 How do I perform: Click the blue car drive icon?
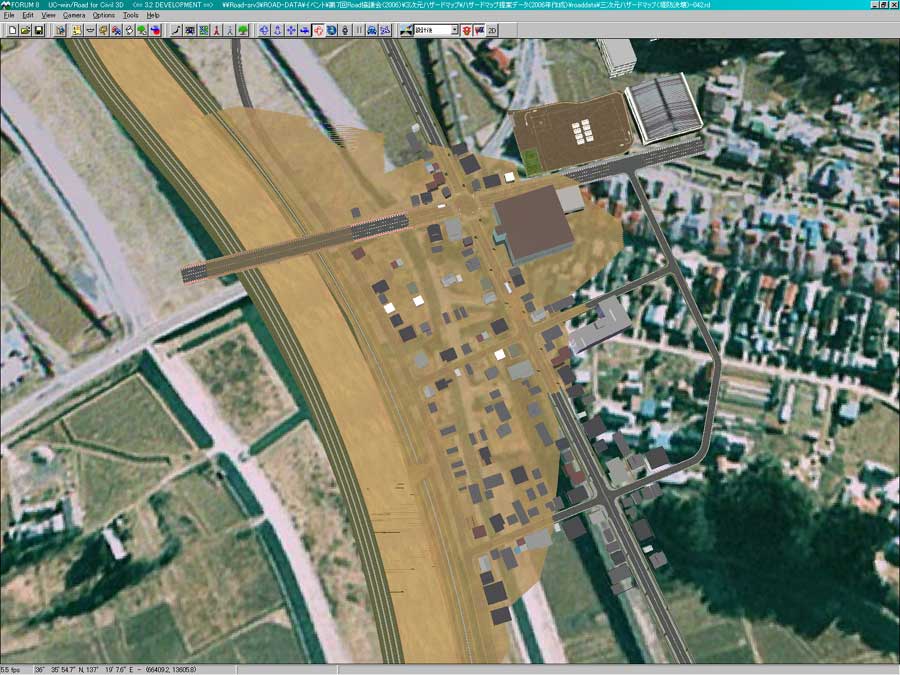(372, 30)
